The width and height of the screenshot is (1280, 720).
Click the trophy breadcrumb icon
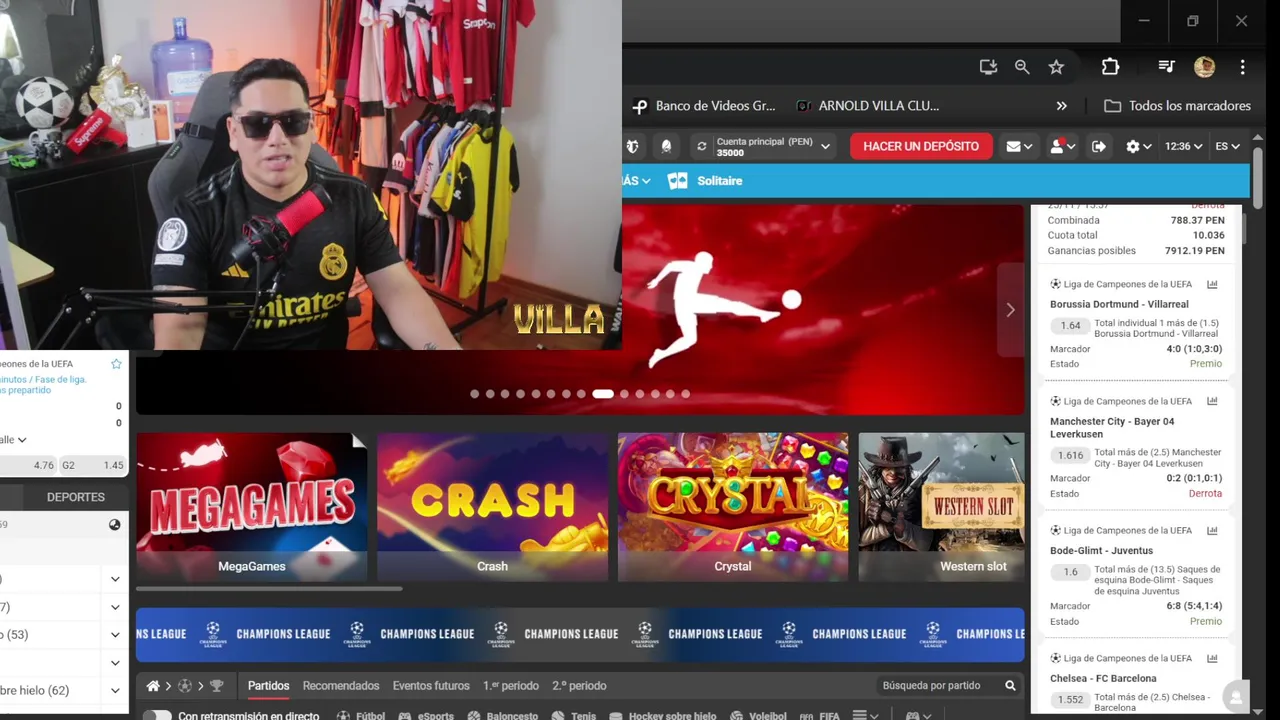pos(216,686)
